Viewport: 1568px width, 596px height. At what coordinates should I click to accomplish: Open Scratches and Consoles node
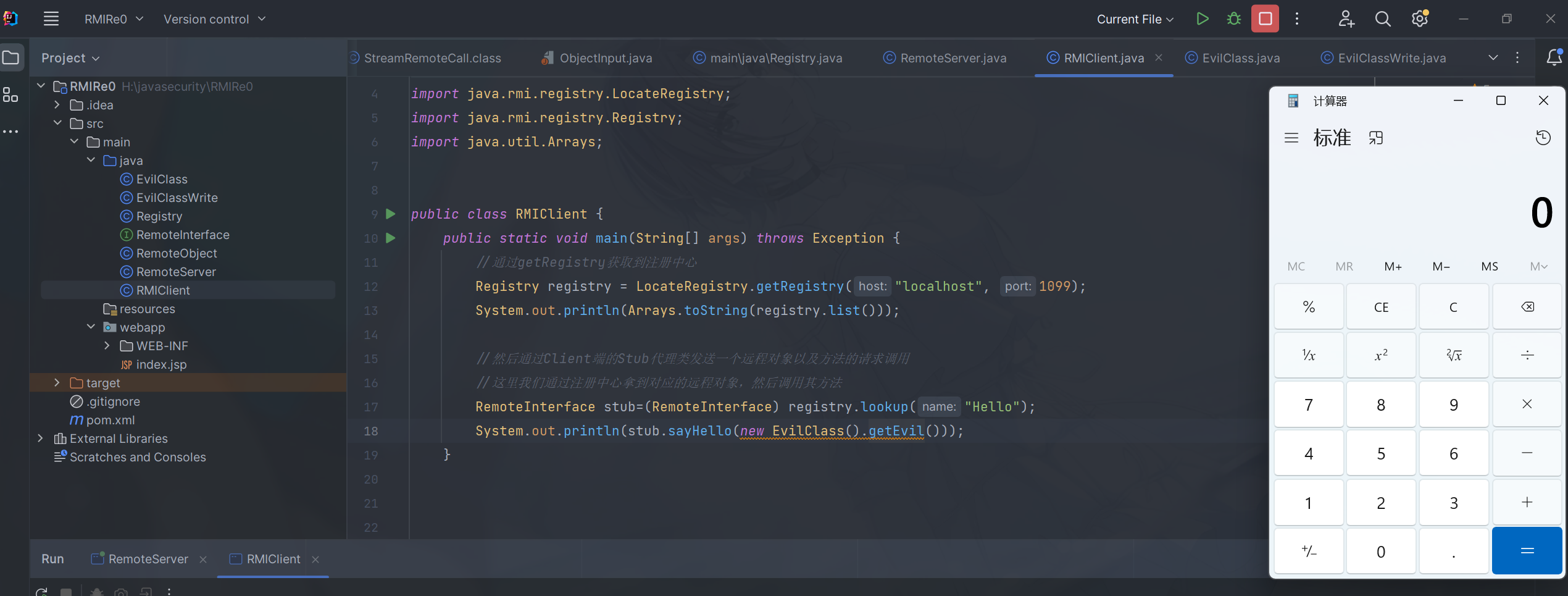tap(138, 457)
